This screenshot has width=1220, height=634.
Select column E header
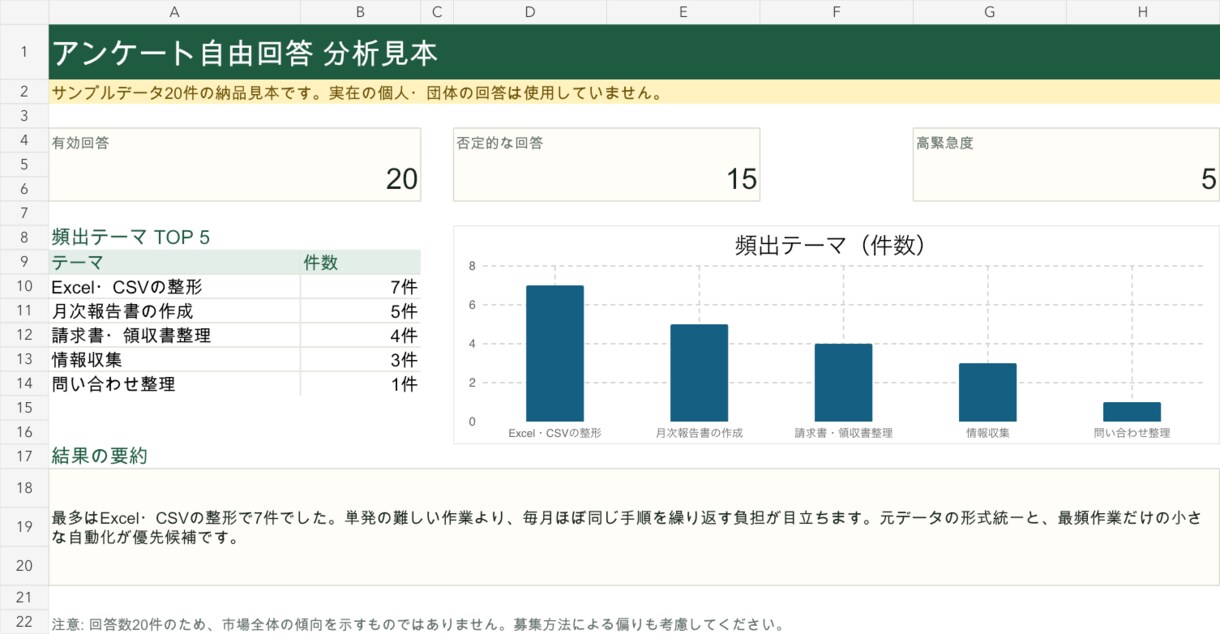pos(683,12)
